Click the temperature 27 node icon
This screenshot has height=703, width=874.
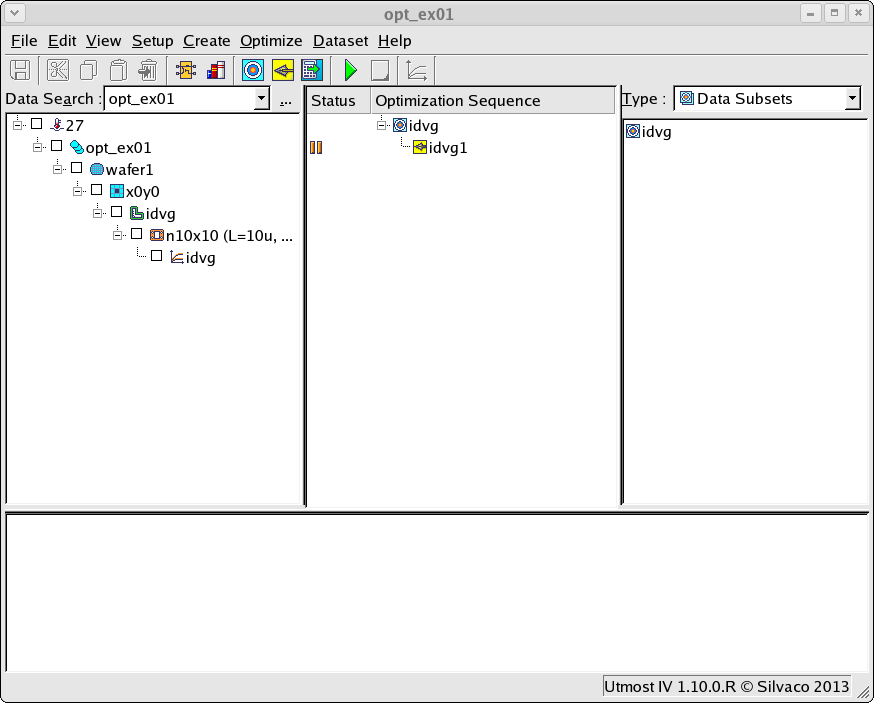(x=56, y=125)
